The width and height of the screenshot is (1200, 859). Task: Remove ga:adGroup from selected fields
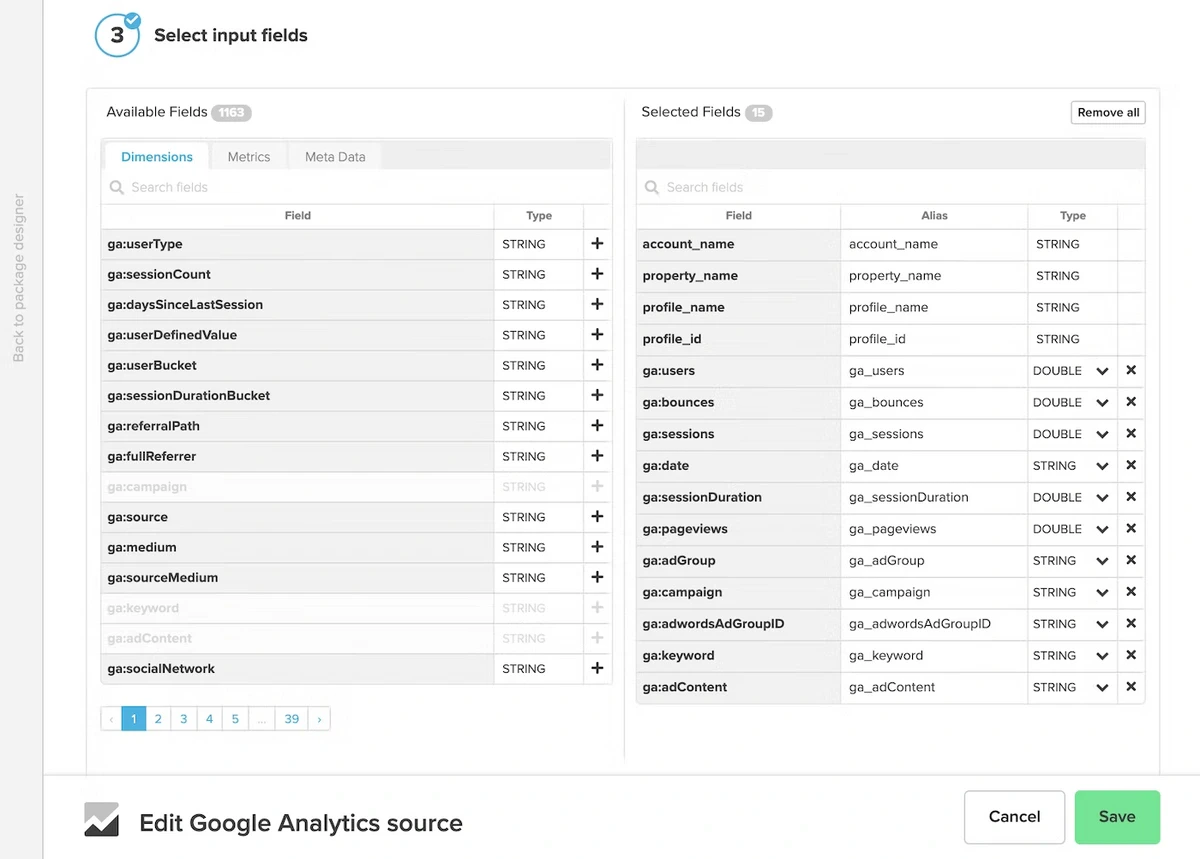click(1131, 560)
